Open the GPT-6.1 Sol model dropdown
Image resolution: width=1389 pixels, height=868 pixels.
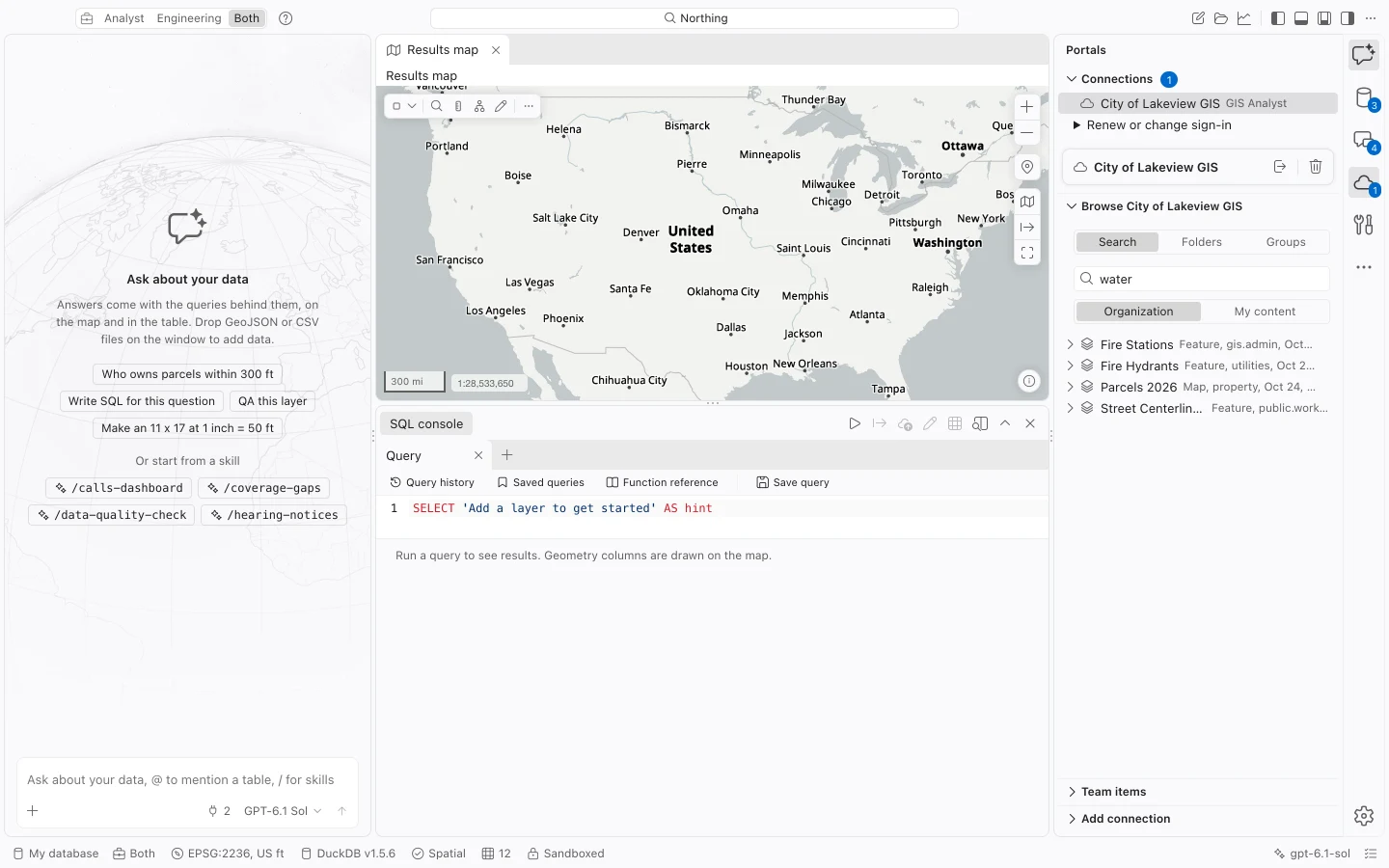(x=283, y=811)
